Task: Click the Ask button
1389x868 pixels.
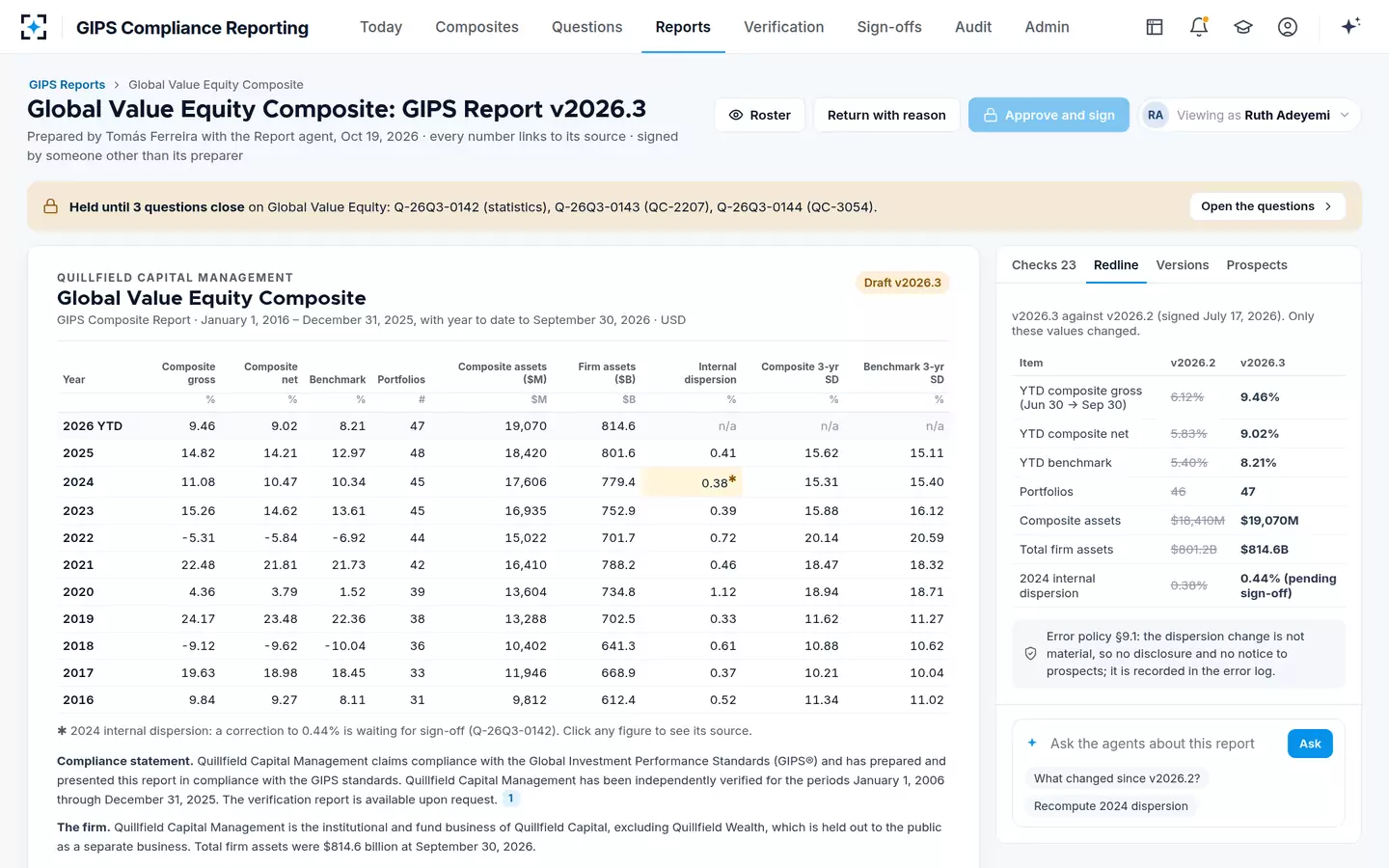Action: tap(1310, 744)
